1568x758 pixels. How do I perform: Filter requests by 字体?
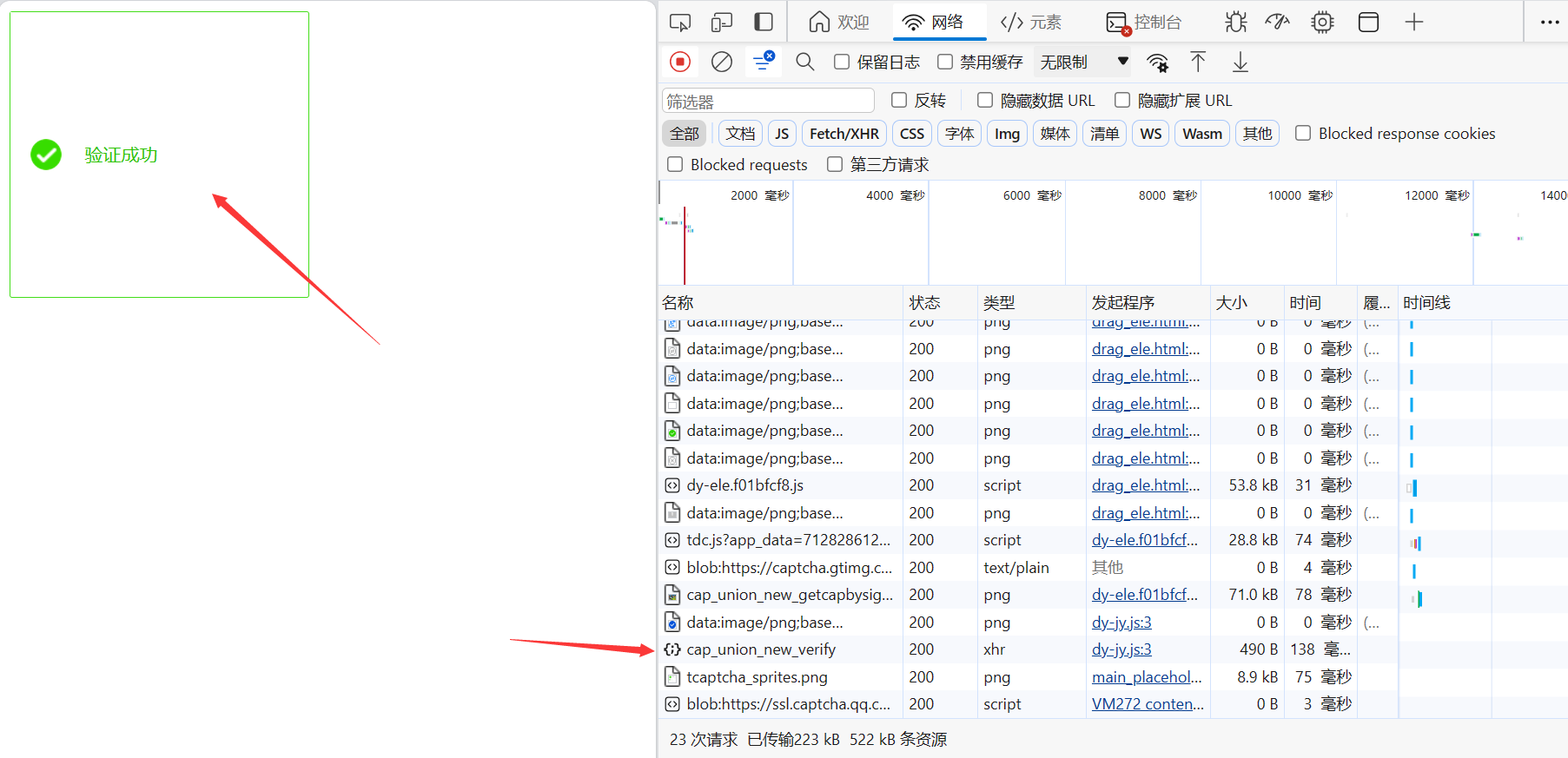959,134
